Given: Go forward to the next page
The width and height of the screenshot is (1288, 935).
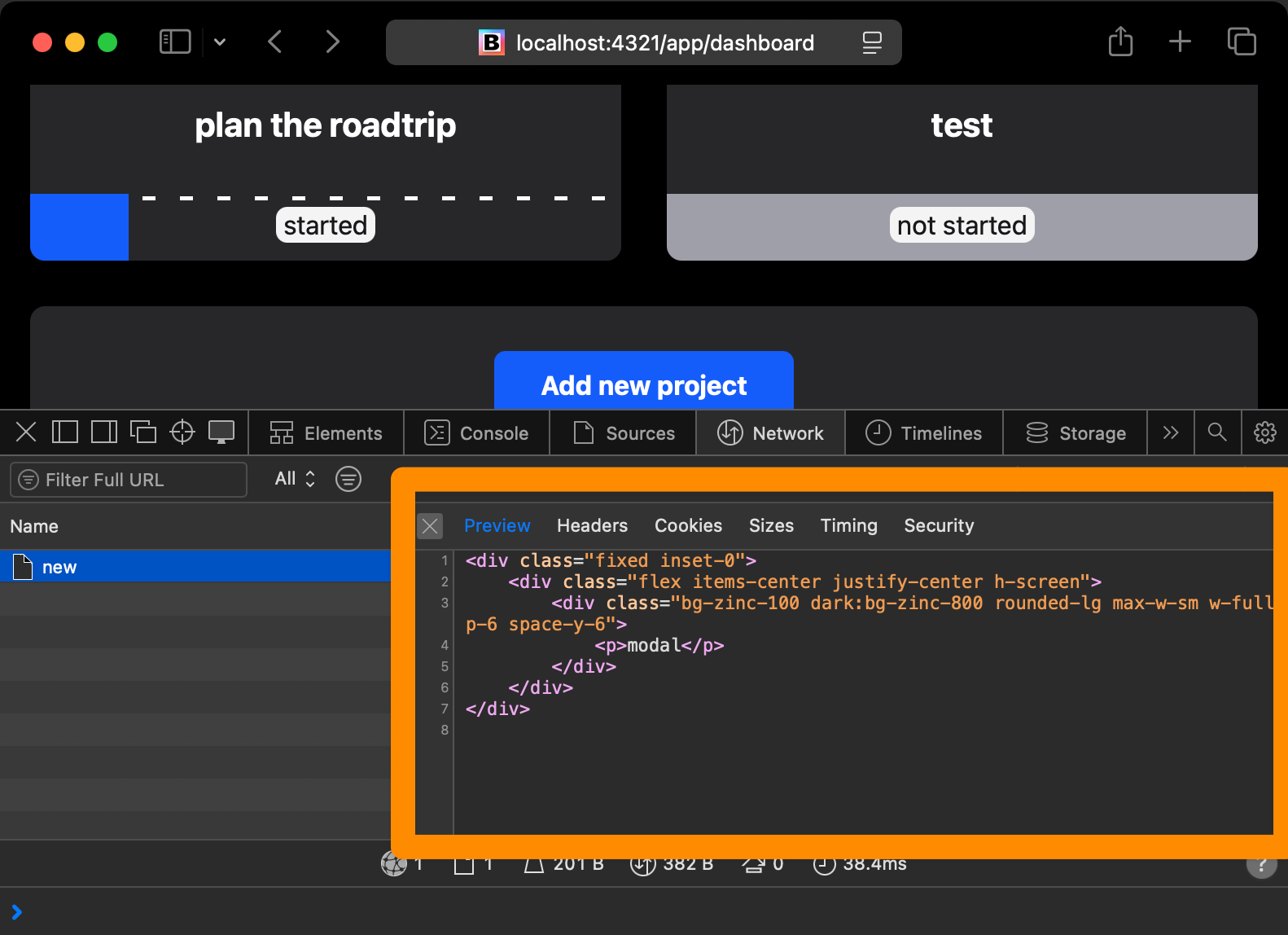Looking at the screenshot, I should pos(332,42).
